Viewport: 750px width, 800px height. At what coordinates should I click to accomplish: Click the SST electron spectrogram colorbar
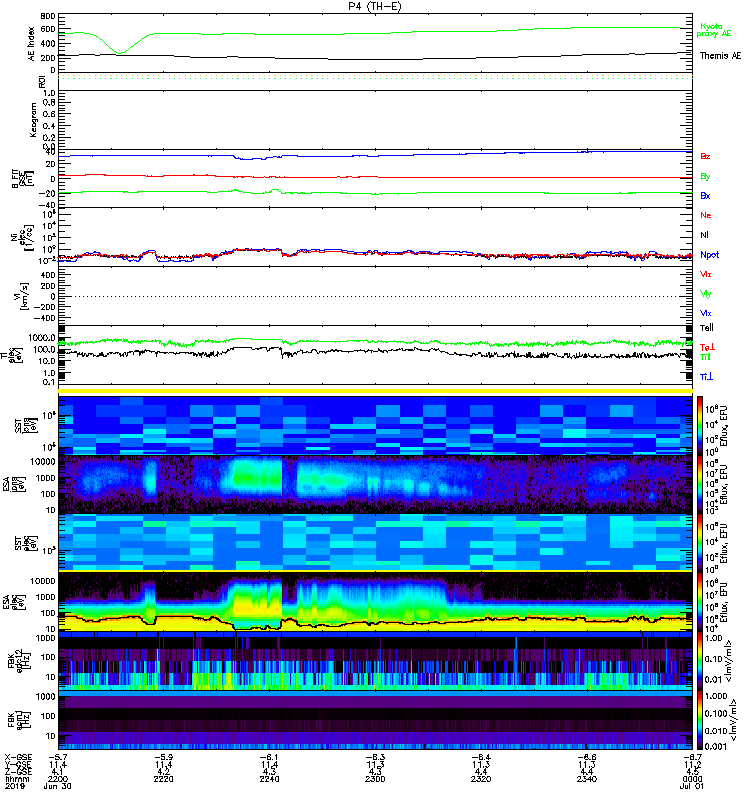click(700, 543)
